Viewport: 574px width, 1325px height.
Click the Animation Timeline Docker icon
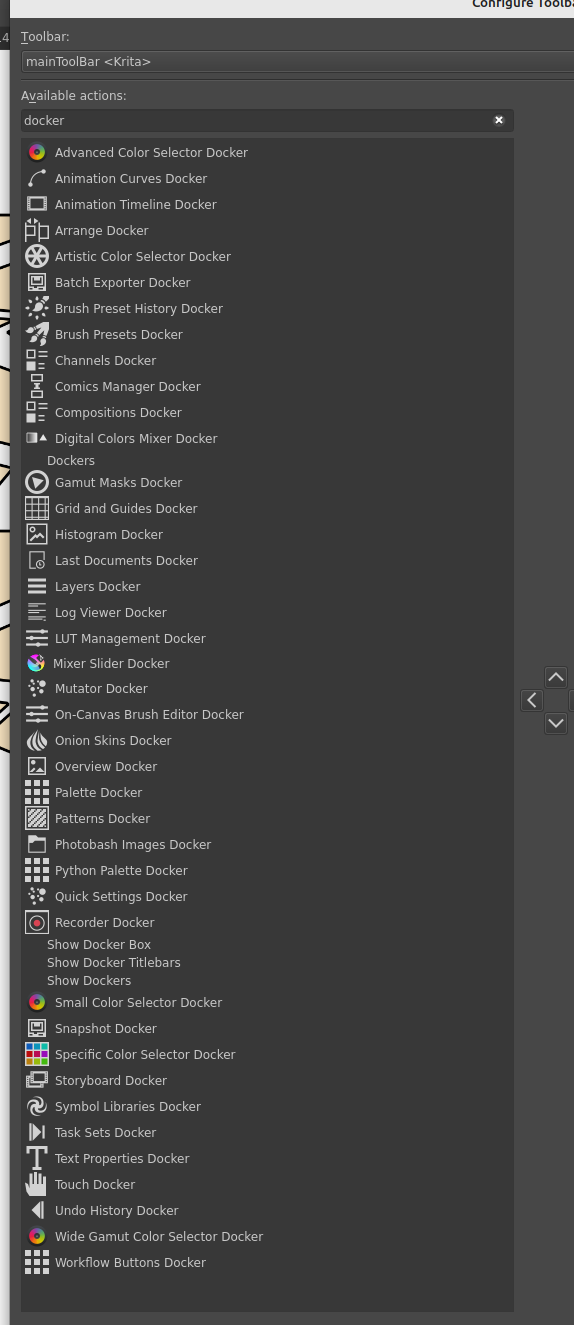pos(37,205)
